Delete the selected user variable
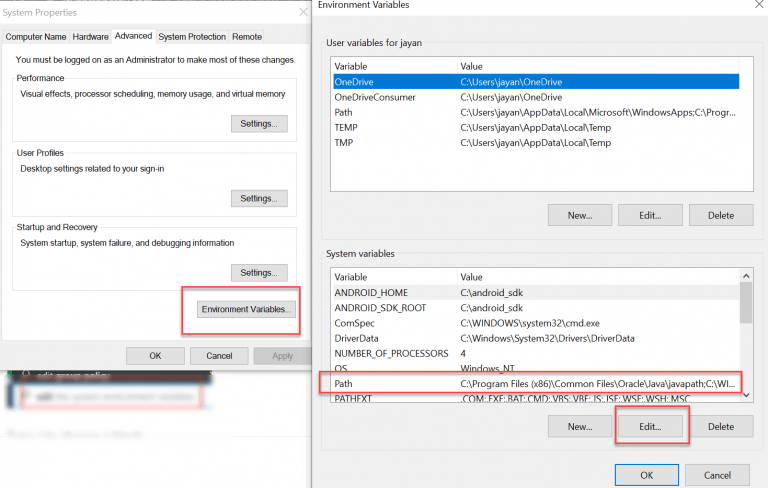 click(x=720, y=215)
